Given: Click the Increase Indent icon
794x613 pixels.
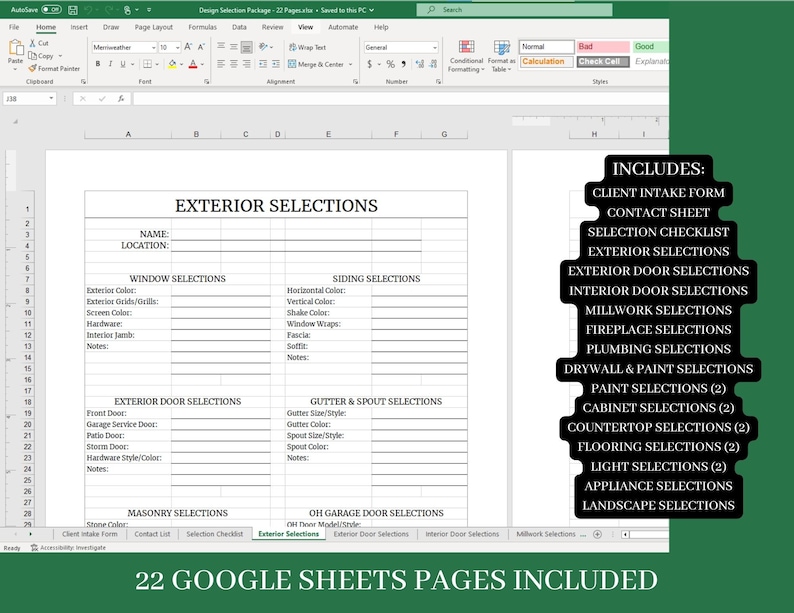Looking at the screenshot, I should (276, 64).
